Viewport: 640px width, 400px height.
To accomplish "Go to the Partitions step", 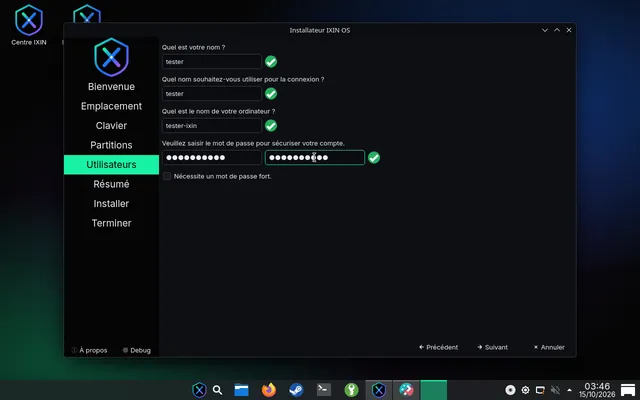I will point(111,145).
